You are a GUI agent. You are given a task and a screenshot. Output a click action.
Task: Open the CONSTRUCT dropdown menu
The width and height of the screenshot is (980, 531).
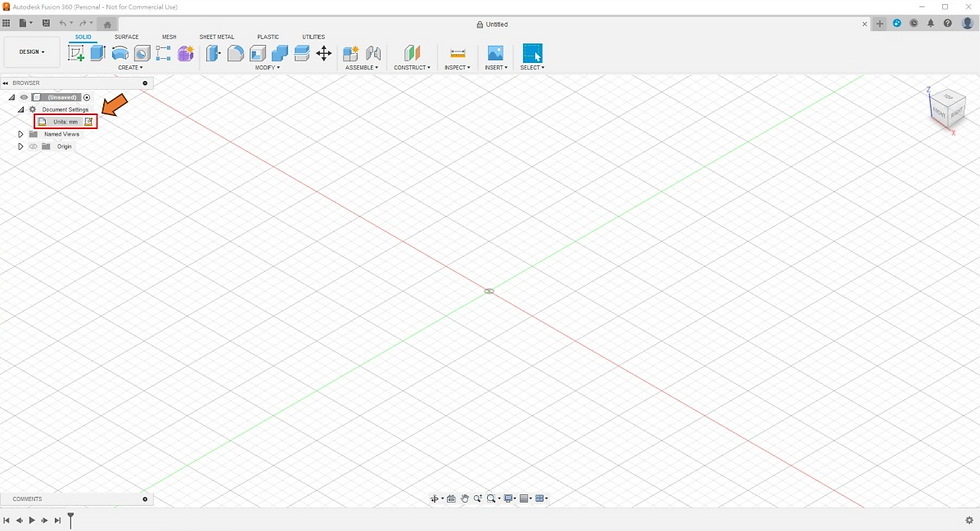coord(412,67)
